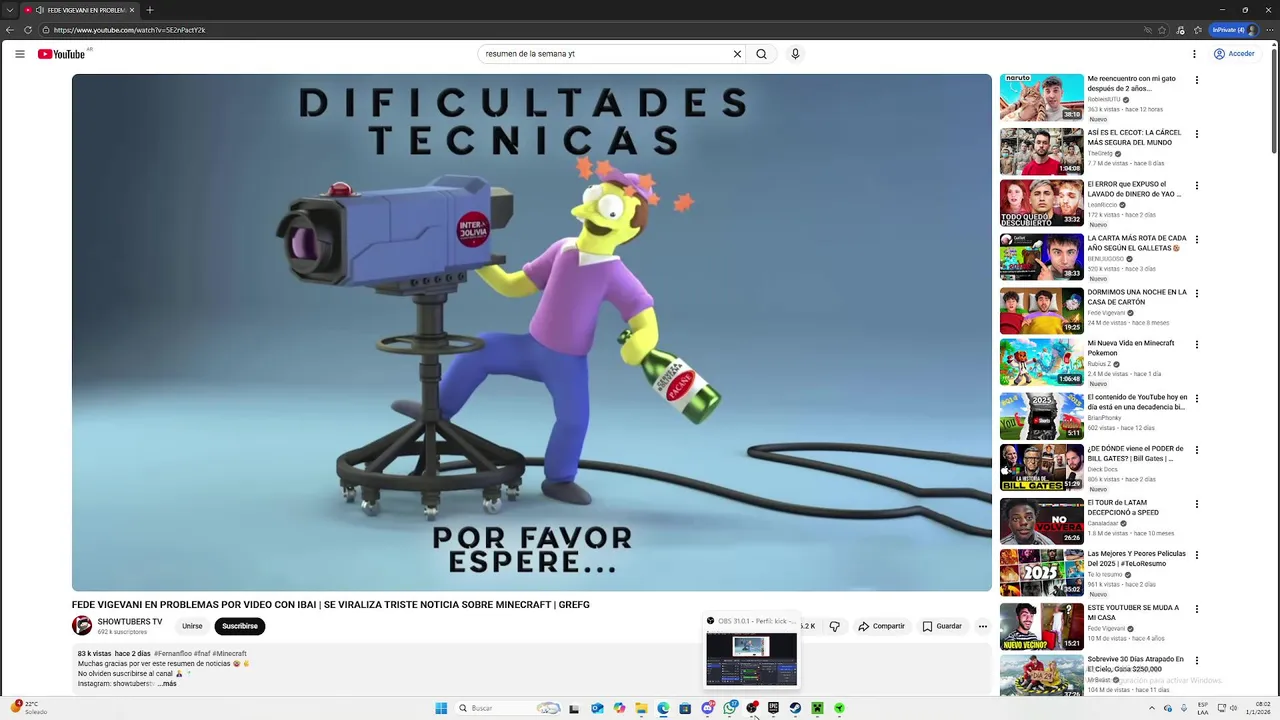Viewport: 1280px width, 720px height.
Task: Open SHOWTUBERS TV channel avatar
Action: (82, 626)
